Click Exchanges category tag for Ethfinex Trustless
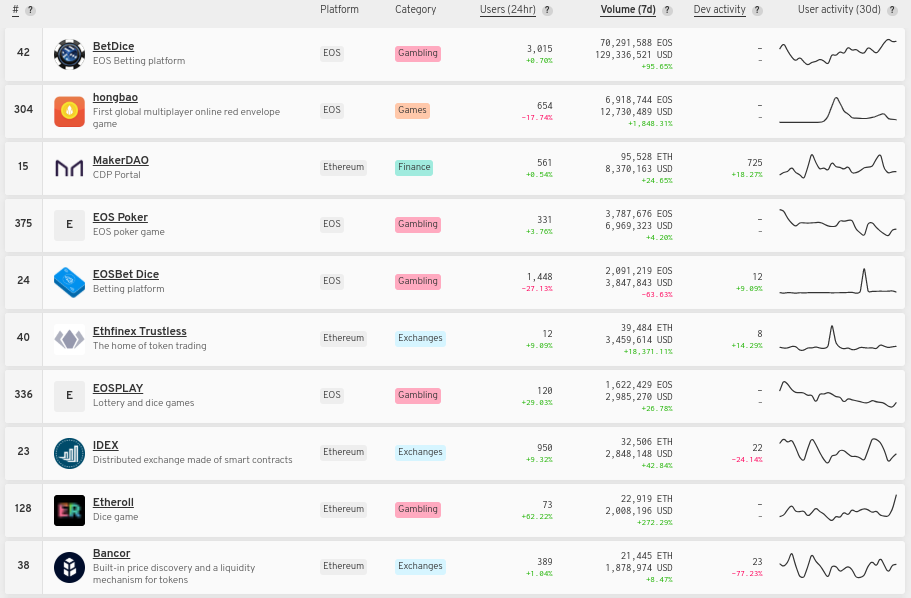Viewport: 911px width, 598px height. pos(421,338)
